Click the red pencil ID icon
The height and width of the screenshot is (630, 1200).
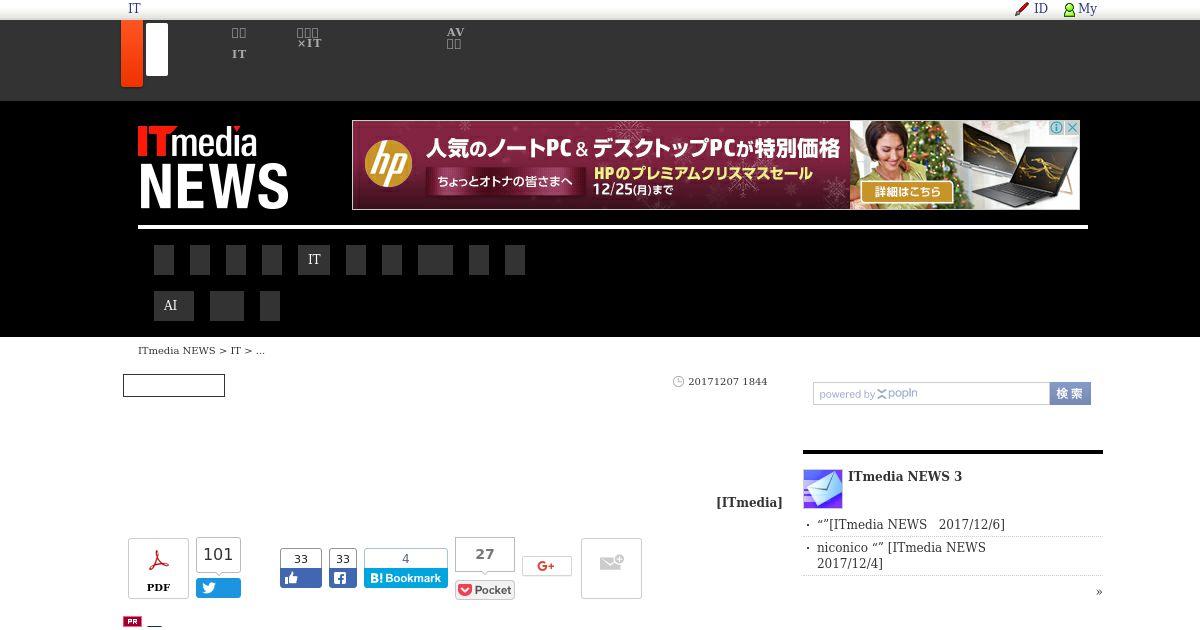click(x=1022, y=9)
